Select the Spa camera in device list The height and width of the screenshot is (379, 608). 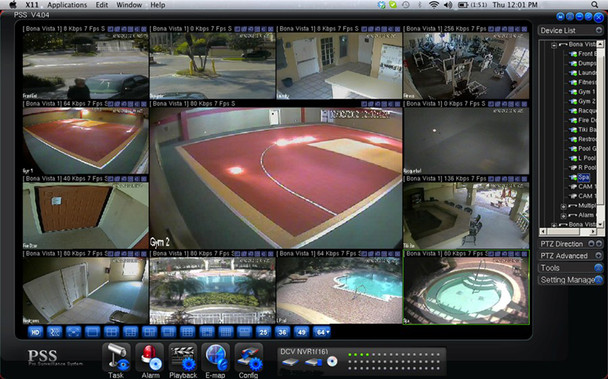click(584, 177)
